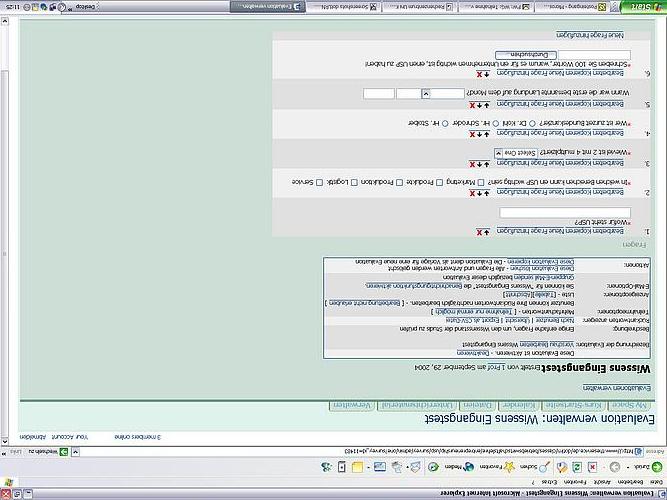Click the yellow note toolbar icon

click(x=357, y=467)
